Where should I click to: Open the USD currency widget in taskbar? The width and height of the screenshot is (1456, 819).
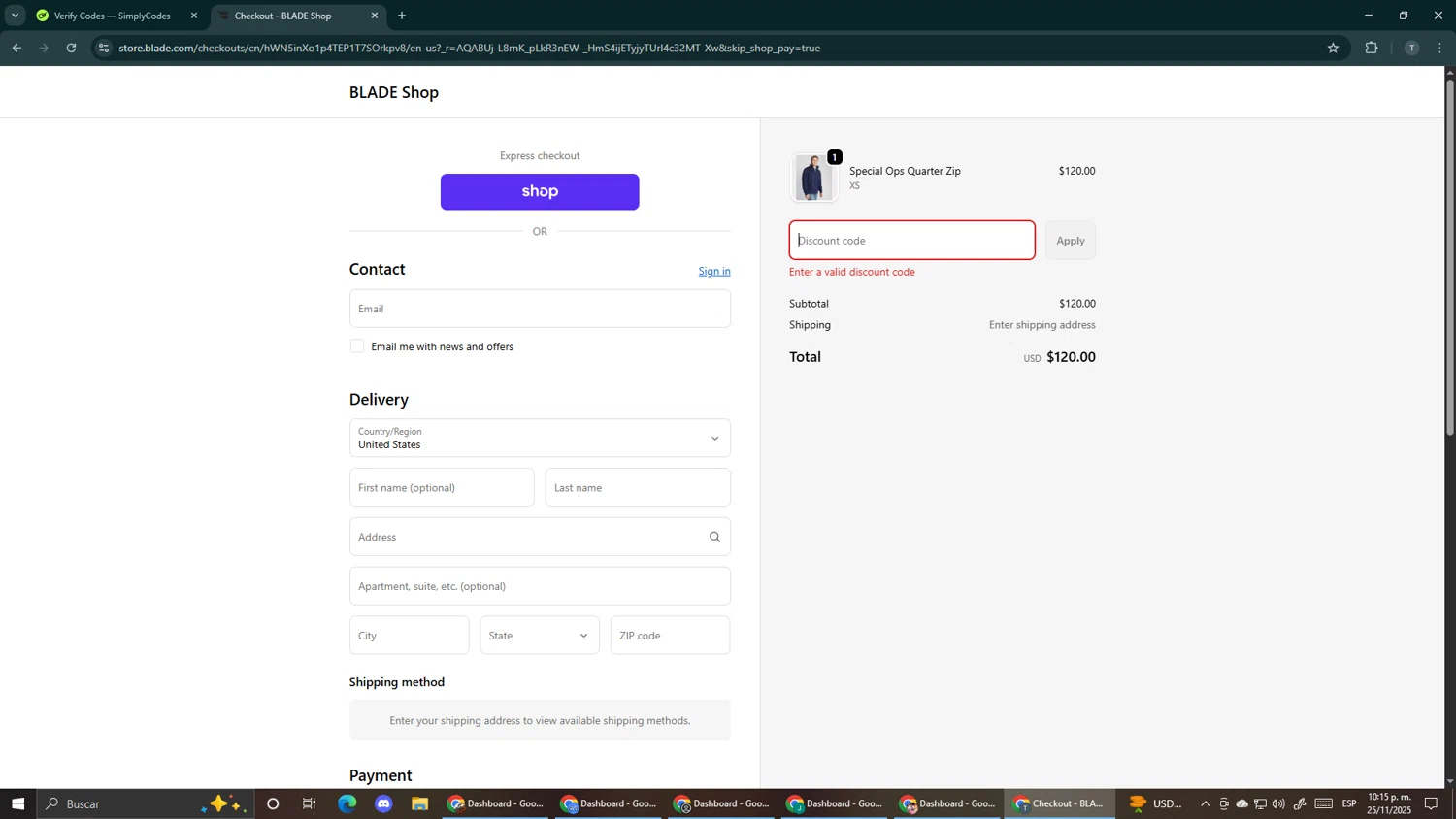tap(1155, 803)
